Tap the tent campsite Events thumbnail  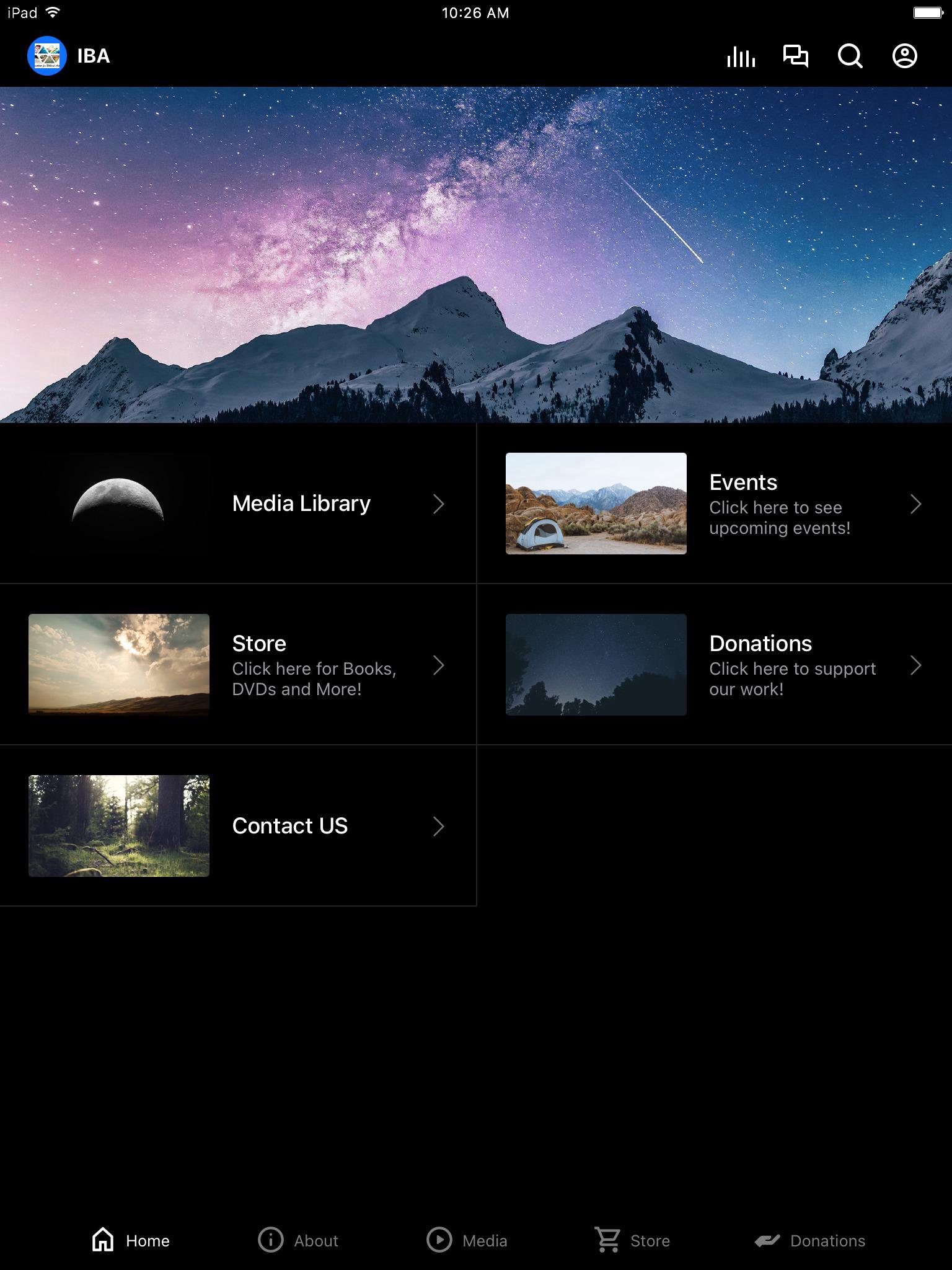tap(596, 504)
